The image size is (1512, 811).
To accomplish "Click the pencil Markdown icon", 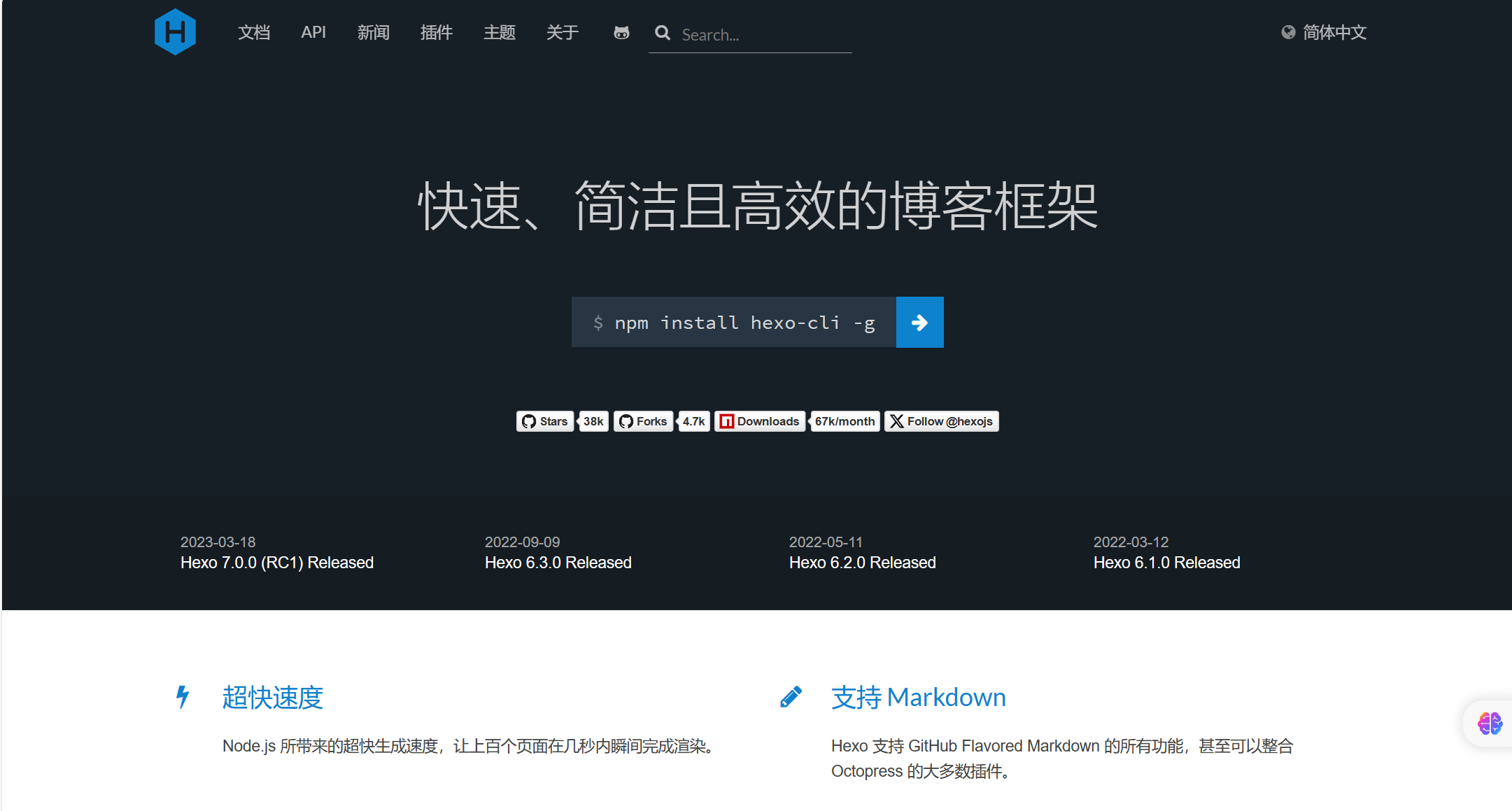I will (791, 697).
